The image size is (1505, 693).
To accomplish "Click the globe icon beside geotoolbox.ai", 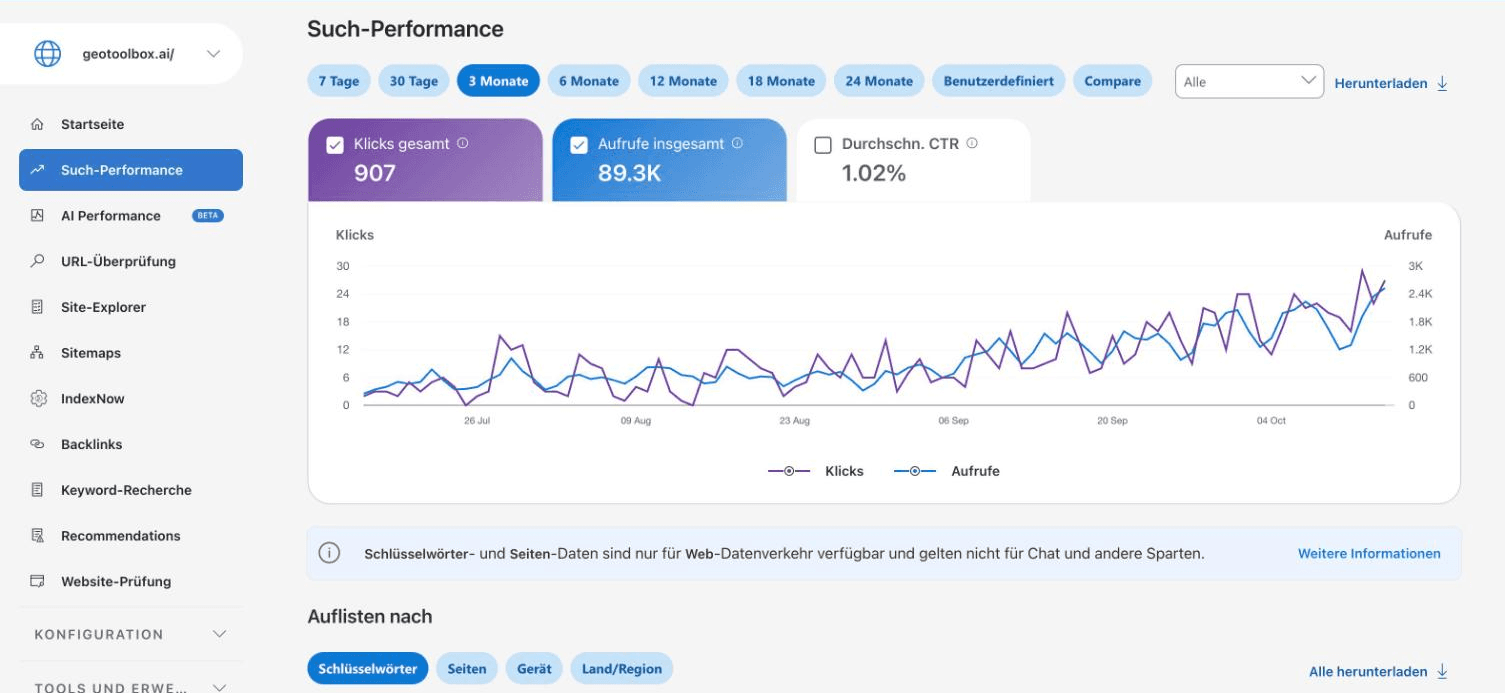I will [x=47, y=54].
